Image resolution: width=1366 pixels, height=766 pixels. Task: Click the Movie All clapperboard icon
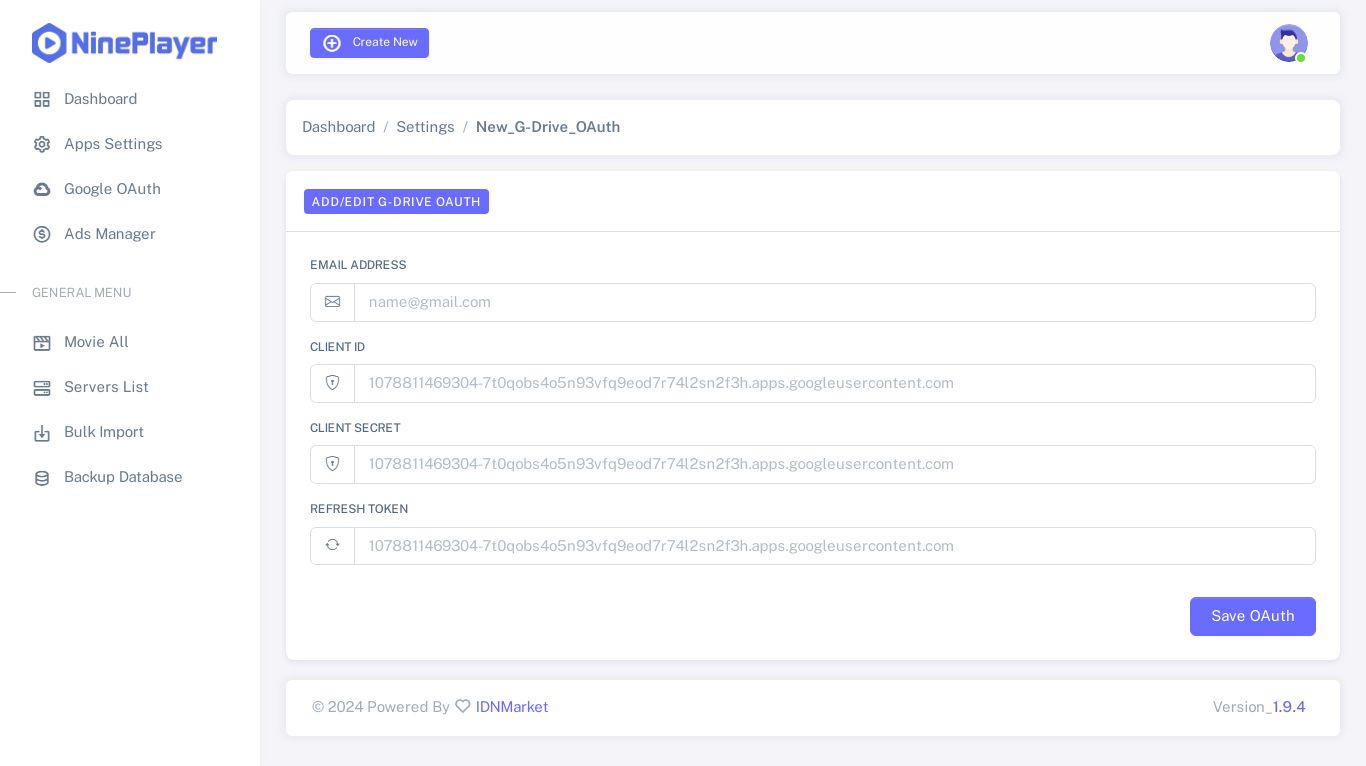42,343
